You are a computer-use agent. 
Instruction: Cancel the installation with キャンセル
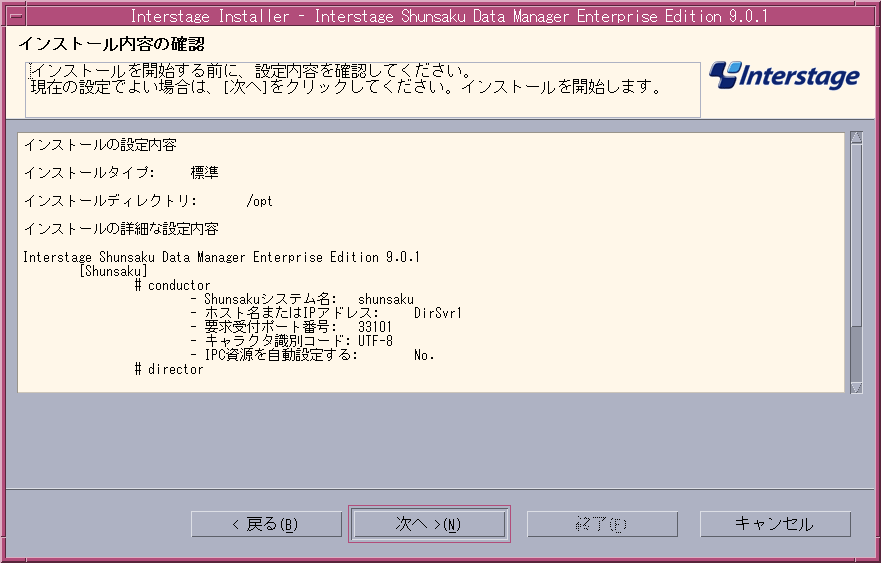click(775, 524)
